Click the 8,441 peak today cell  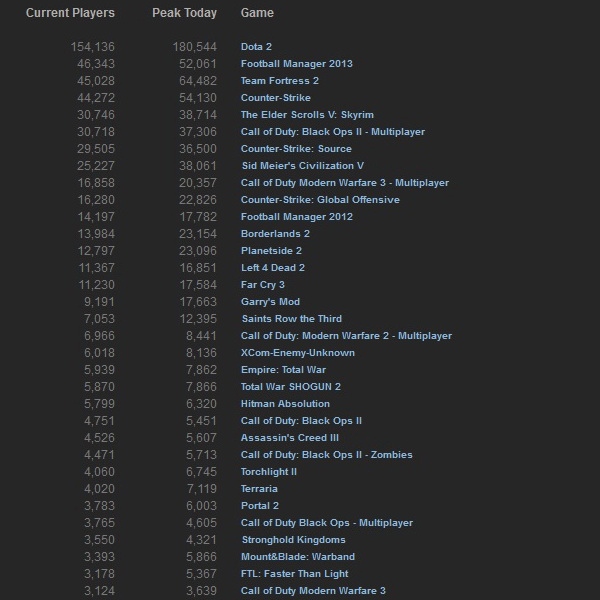pyautogui.click(x=201, y=336)
